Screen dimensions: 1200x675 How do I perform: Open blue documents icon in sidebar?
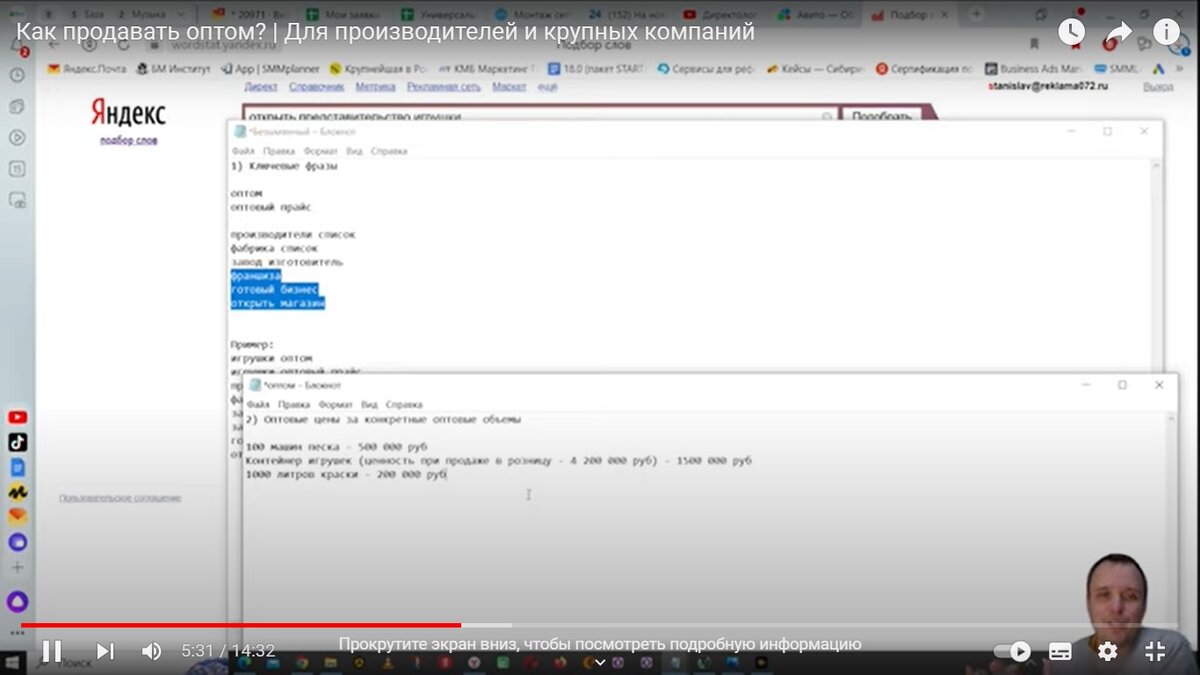pos(17,467)
